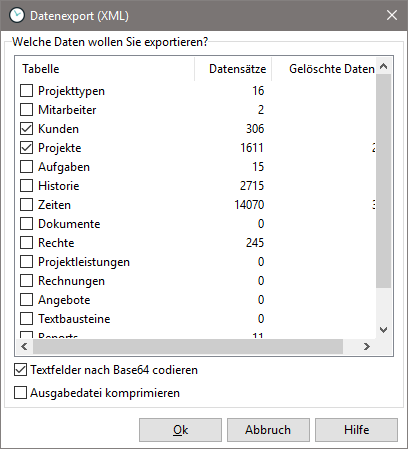Select the Zeiten table for export
Screen dimensions: 408x449
tap(26, 205)
